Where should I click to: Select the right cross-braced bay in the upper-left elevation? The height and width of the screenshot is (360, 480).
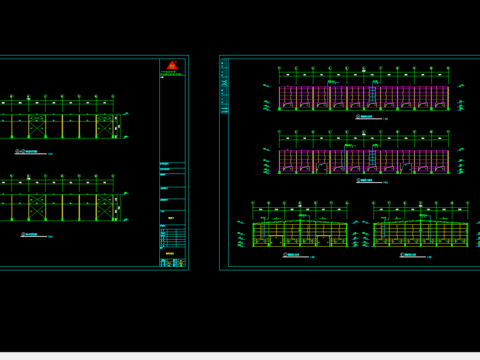point(104,126)
